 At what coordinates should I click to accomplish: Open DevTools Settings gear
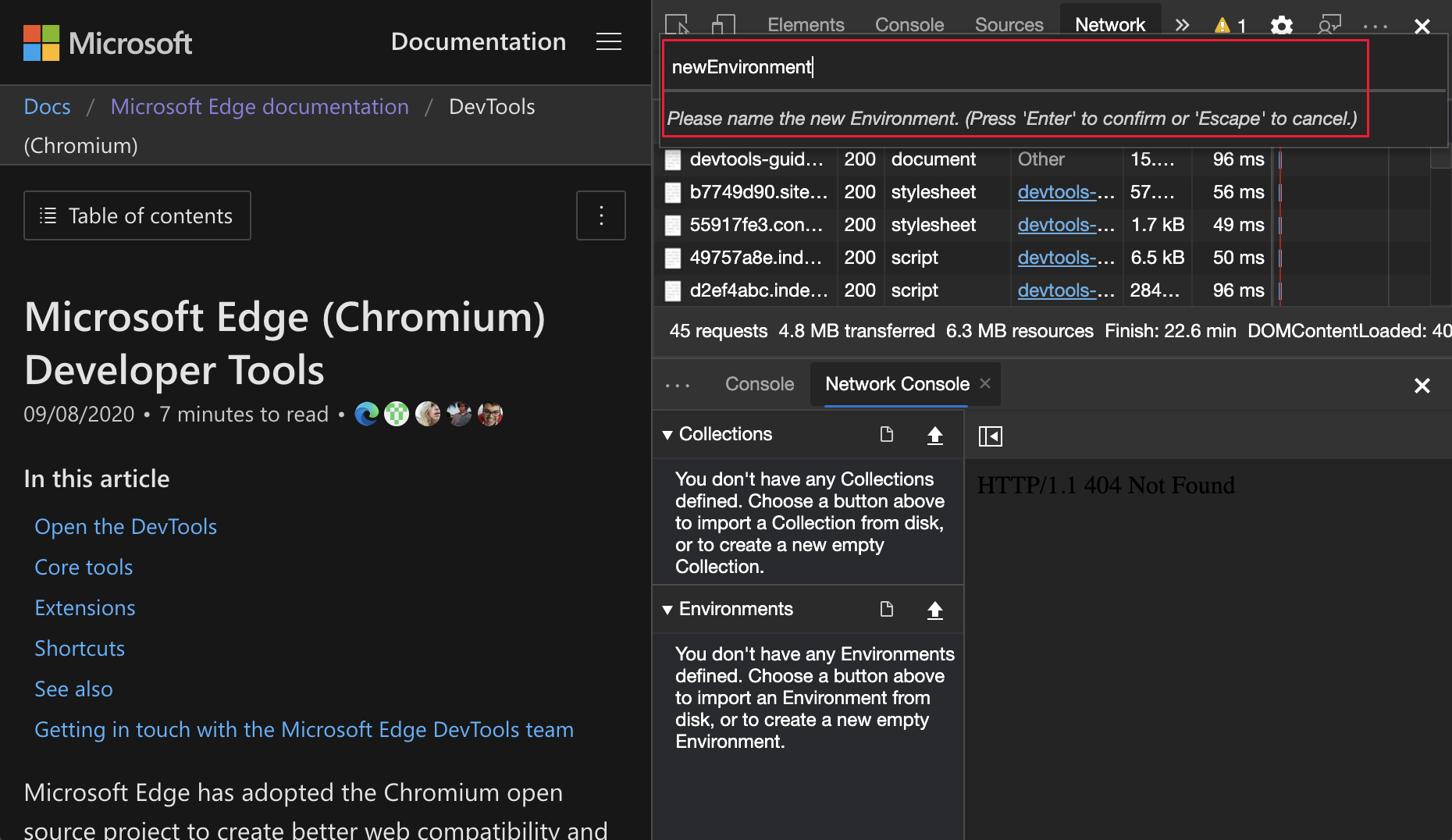1282,25
